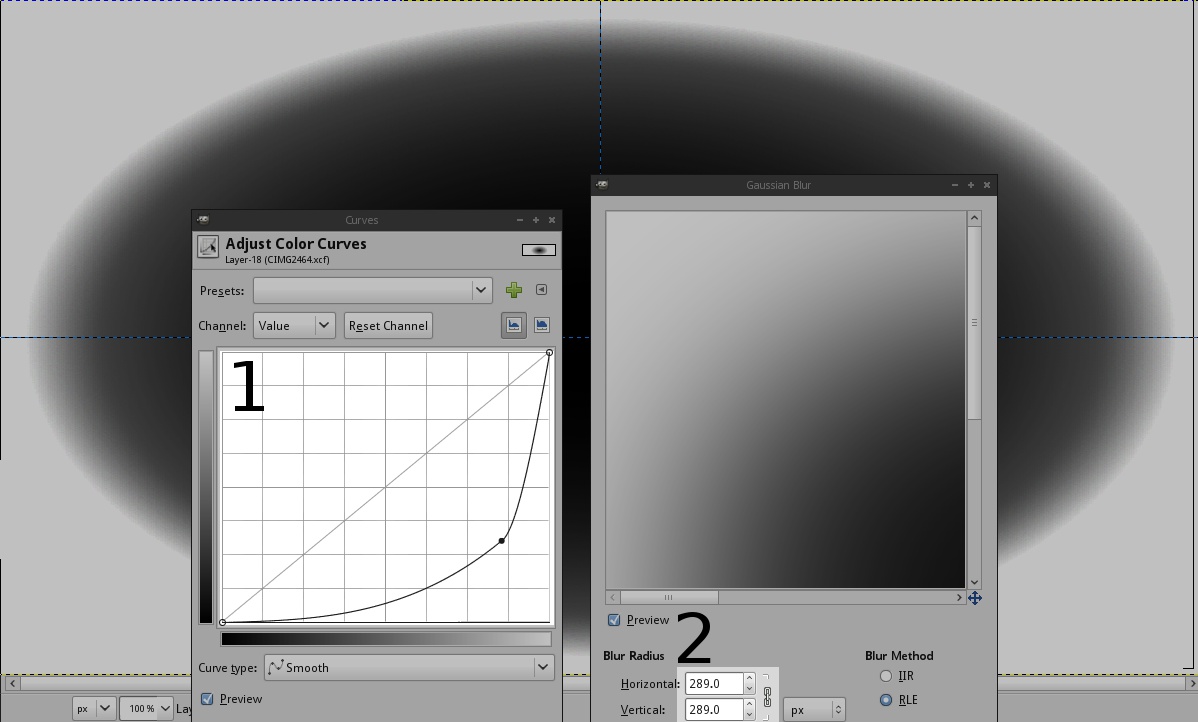This screenshot has width=1198, height=722.
Task: Click the navigation crosshair under the blur preview
Action: click(x=975, y=597)
